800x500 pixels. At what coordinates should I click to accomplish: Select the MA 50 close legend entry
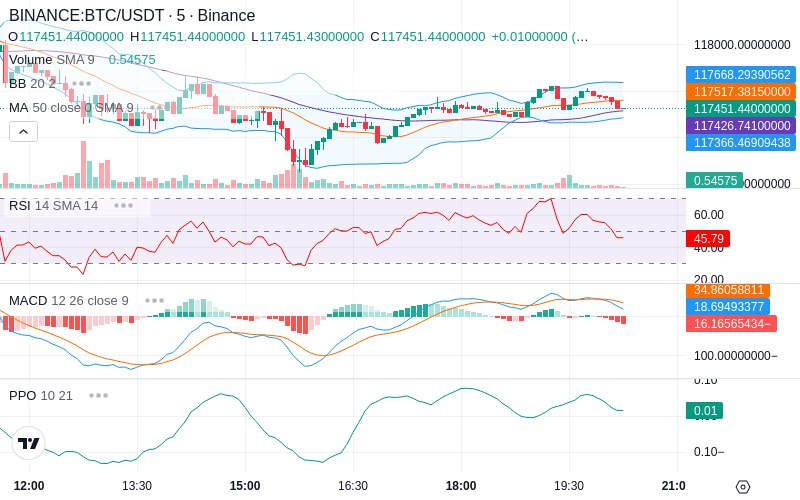[x=71, y=108]
